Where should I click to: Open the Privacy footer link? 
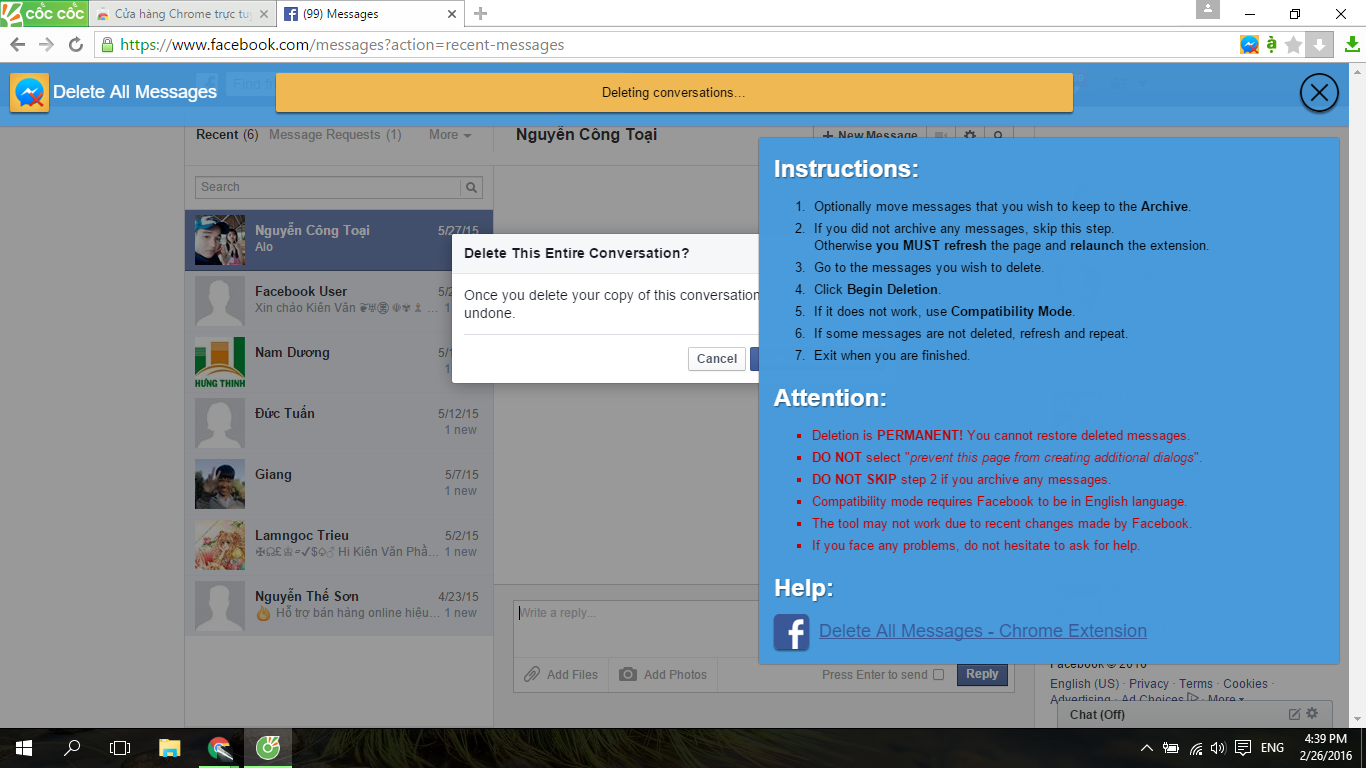1149,684
